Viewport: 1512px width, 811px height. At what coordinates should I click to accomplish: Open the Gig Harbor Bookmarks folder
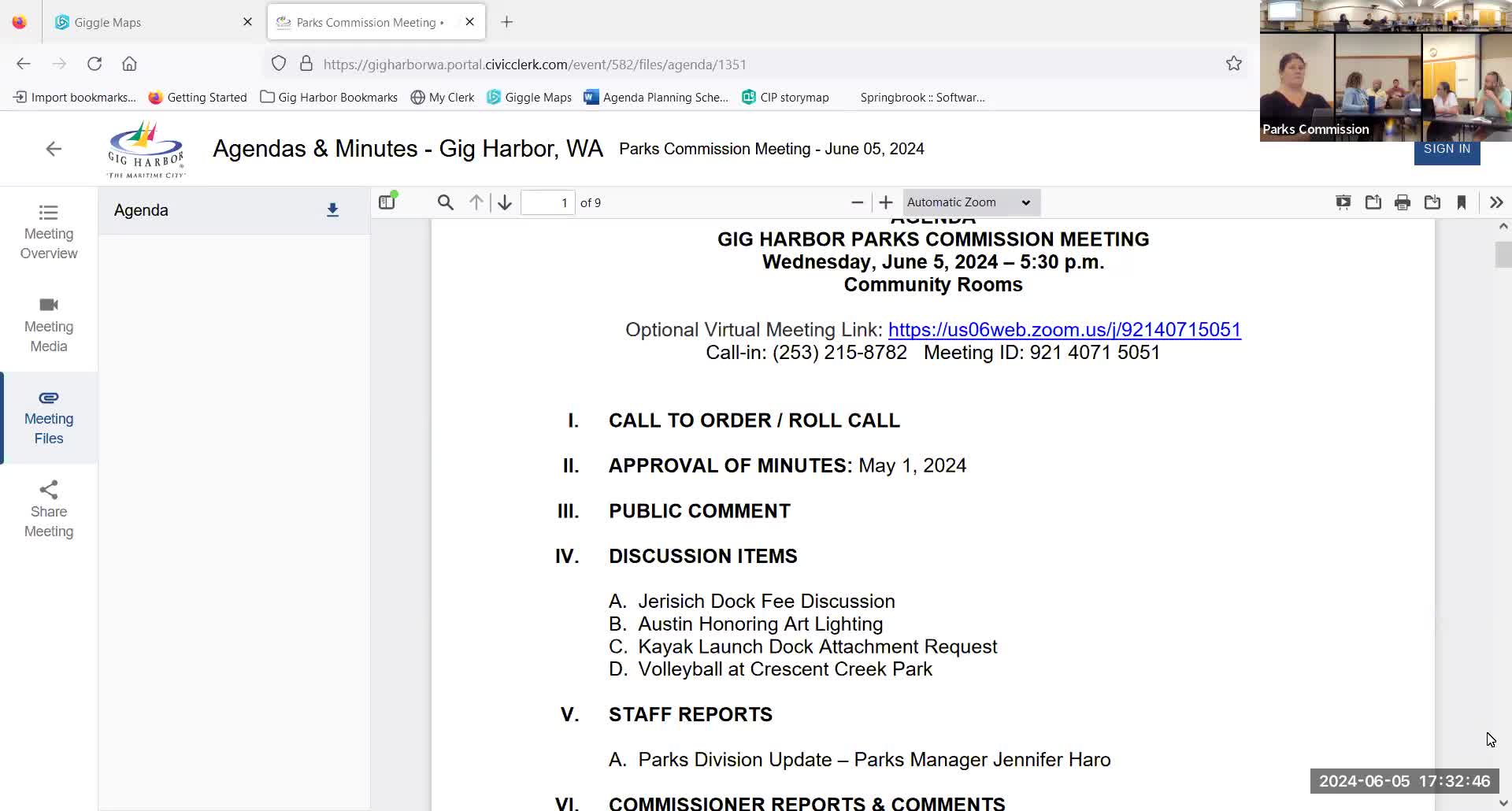pos(328,97)
